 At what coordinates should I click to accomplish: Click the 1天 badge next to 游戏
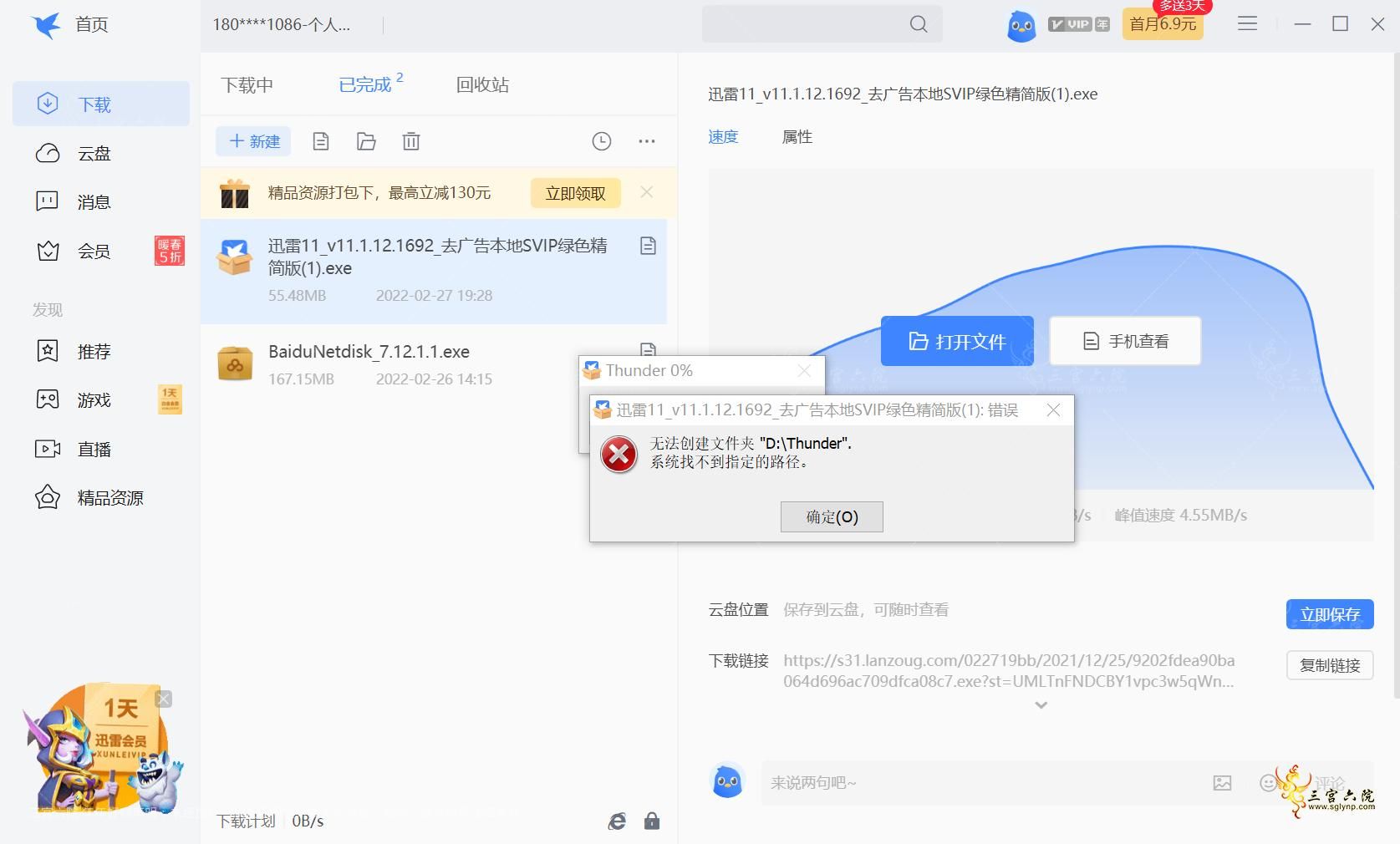[170, 399]
